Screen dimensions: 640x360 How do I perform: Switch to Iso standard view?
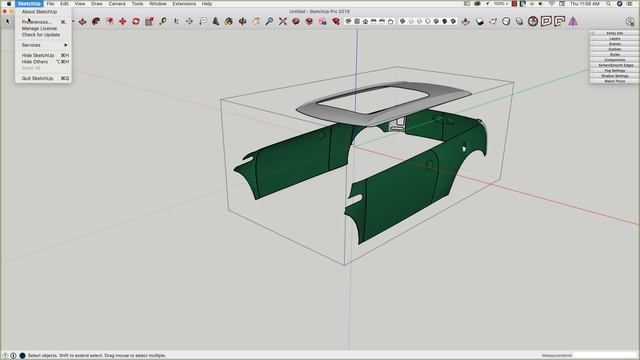coord(348,21)
